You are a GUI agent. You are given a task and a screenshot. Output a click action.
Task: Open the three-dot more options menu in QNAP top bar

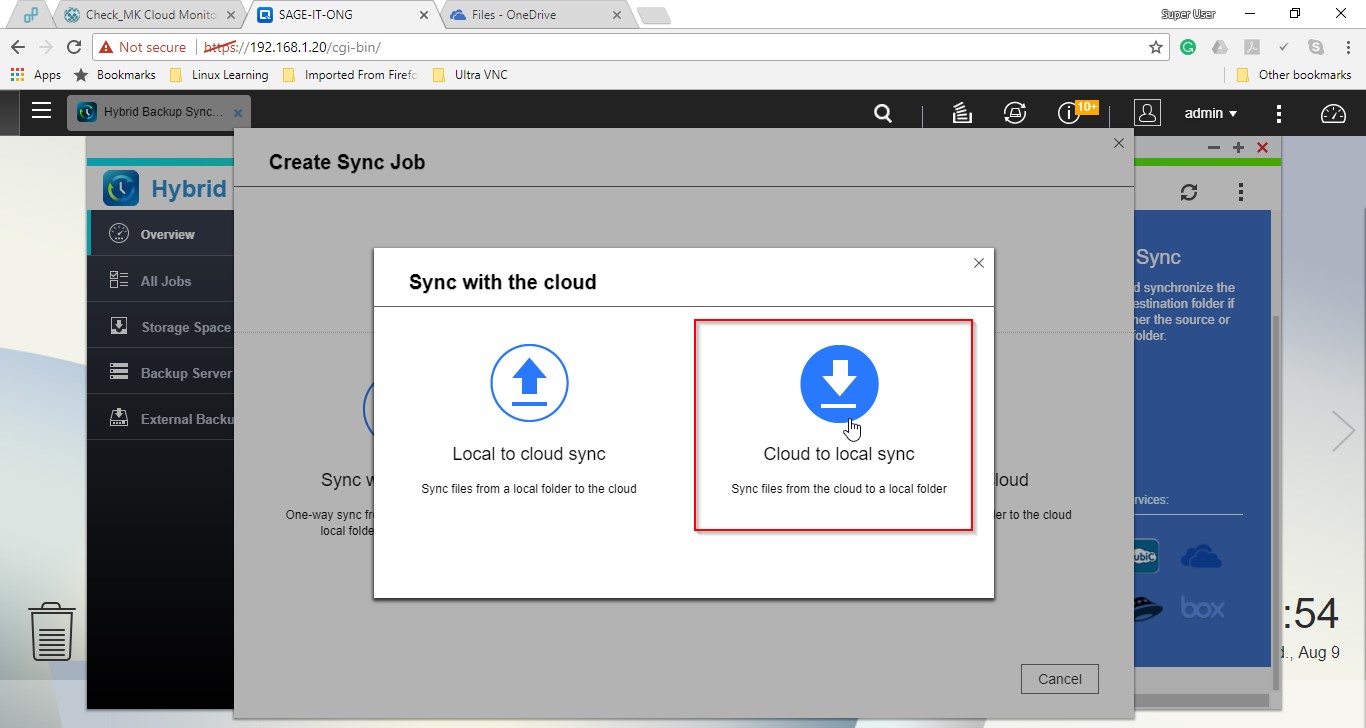[1279, 113]
